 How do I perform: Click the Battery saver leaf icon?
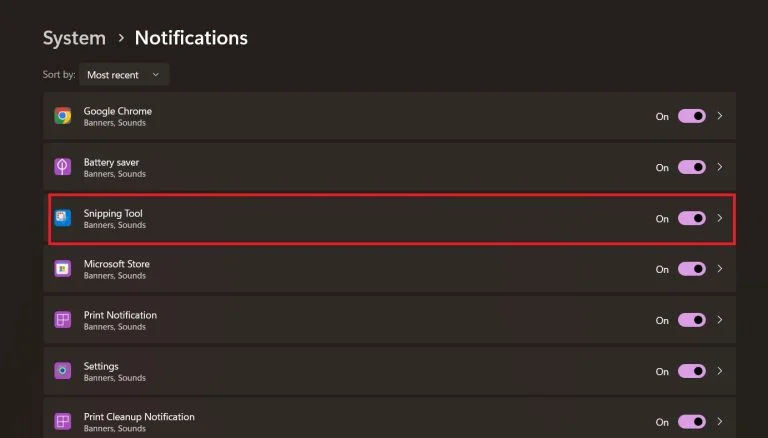pos(62,167)
